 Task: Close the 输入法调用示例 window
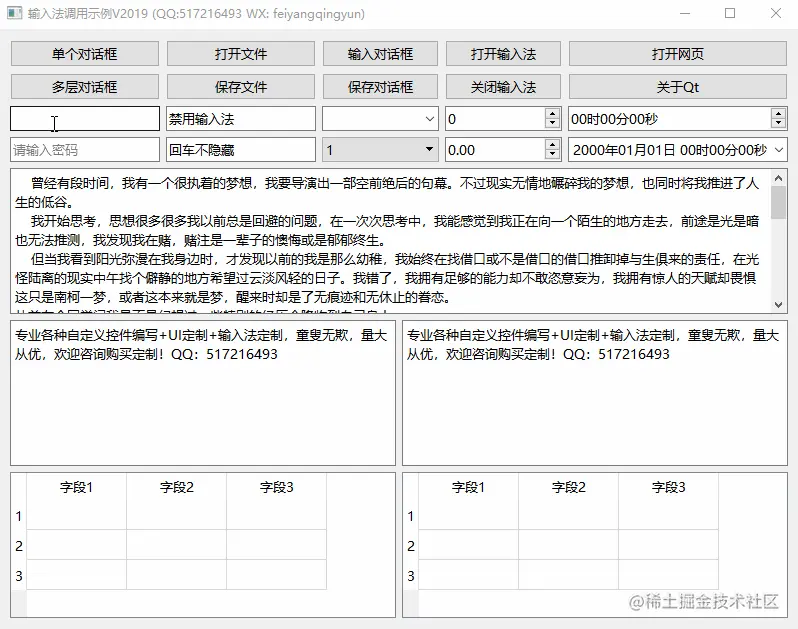pyautogui.click(x=776, y=13)
